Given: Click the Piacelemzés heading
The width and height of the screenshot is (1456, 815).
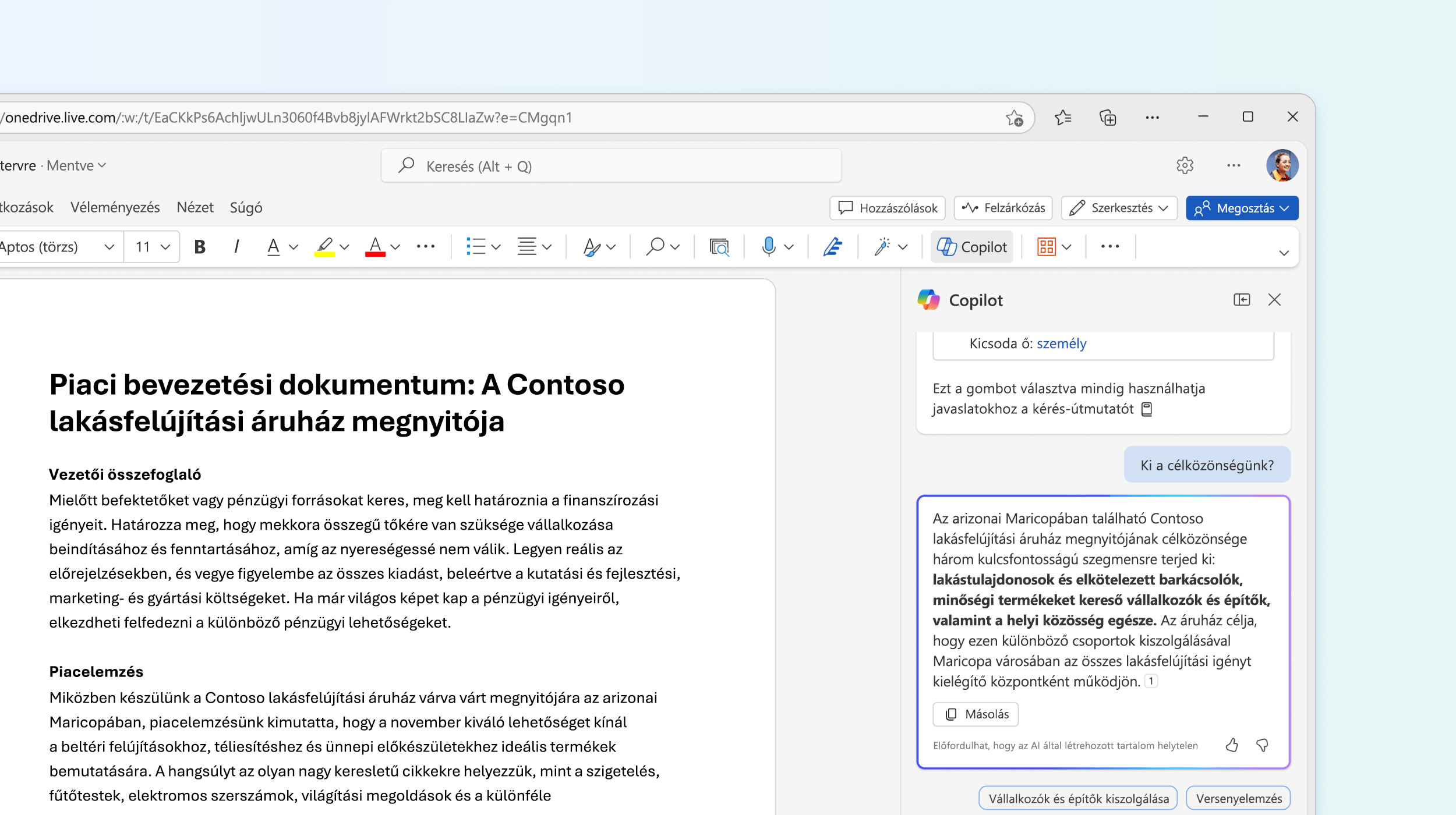Looking at the screenshot, I should tap(96, 672).
